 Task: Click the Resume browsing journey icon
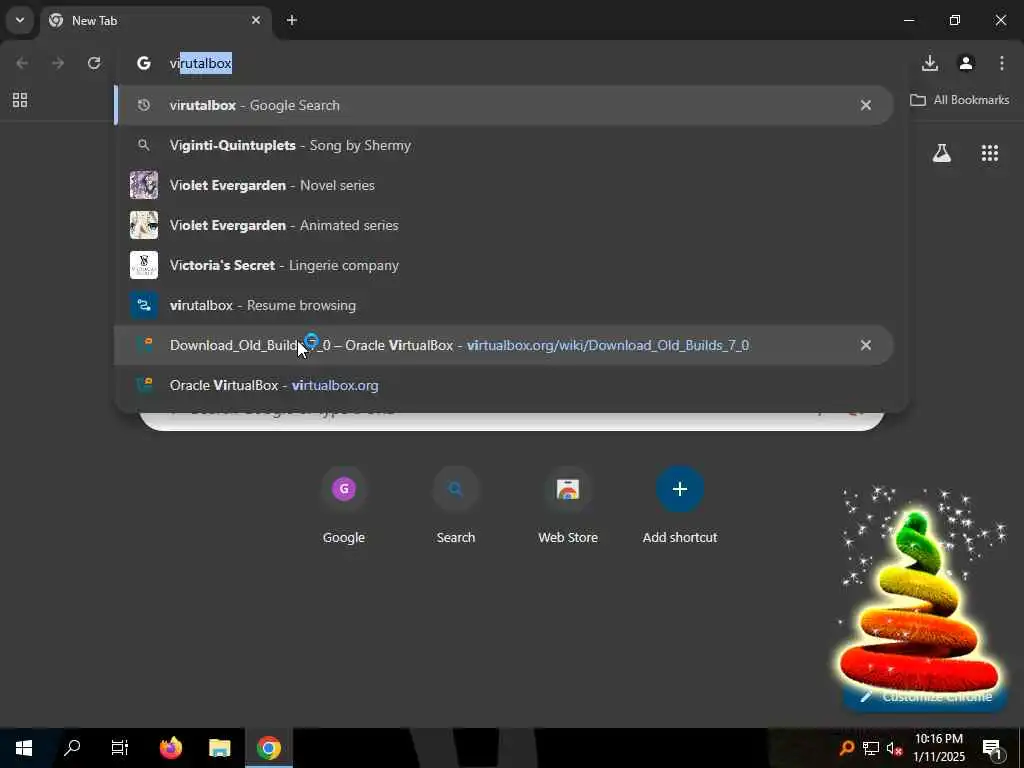coord(144,305)
